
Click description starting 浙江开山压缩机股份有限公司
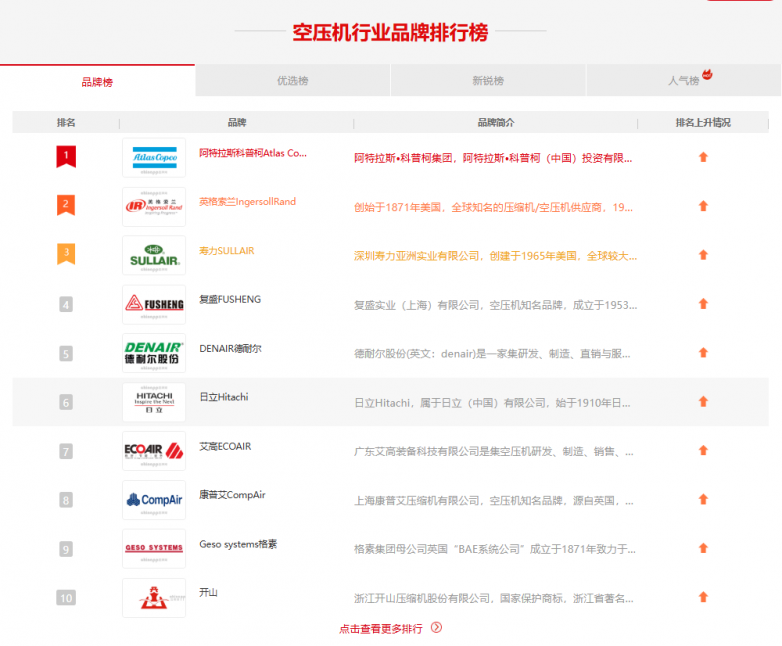(494, 598)
